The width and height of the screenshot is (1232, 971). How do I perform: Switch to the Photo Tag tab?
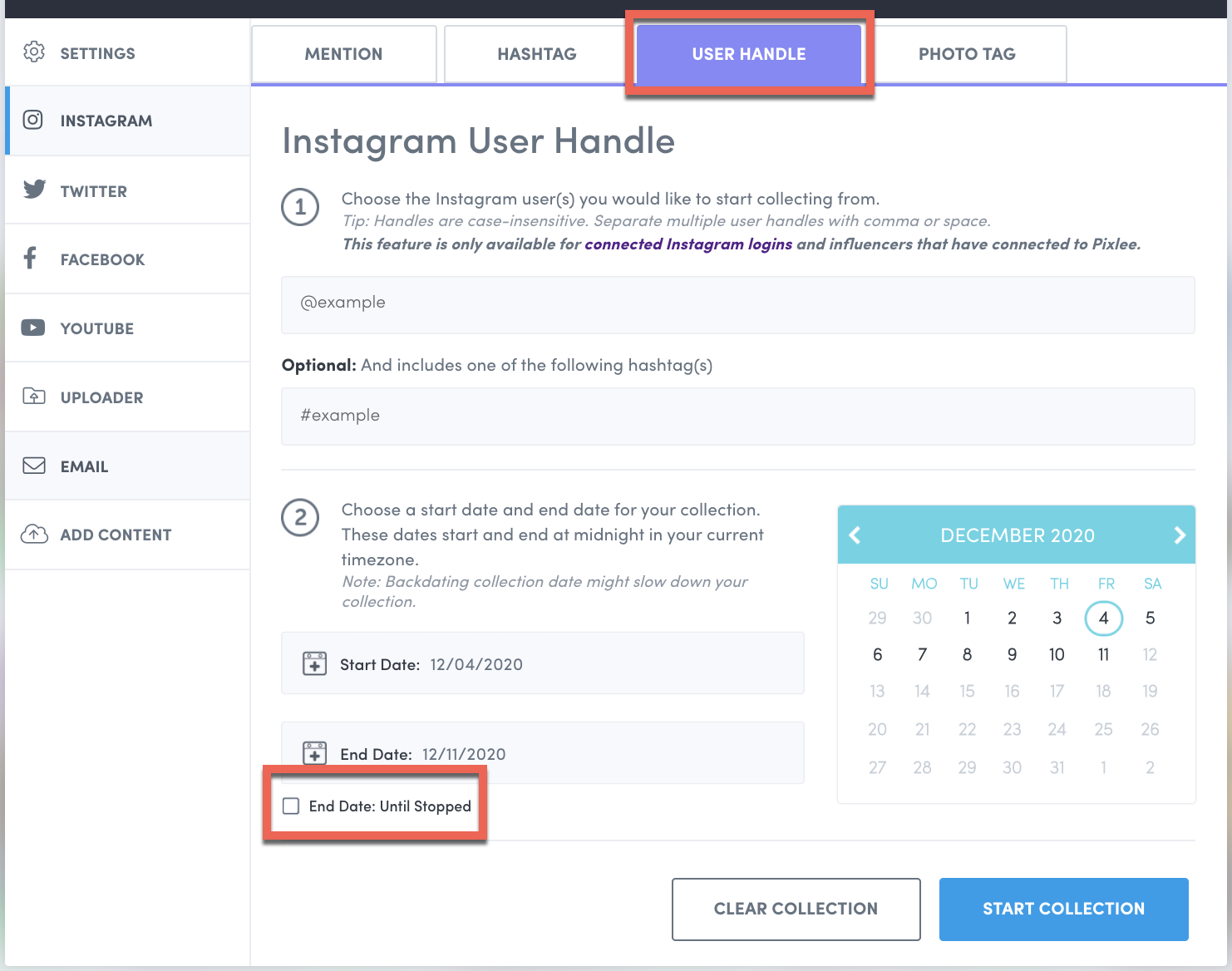[x=967, y=54]
